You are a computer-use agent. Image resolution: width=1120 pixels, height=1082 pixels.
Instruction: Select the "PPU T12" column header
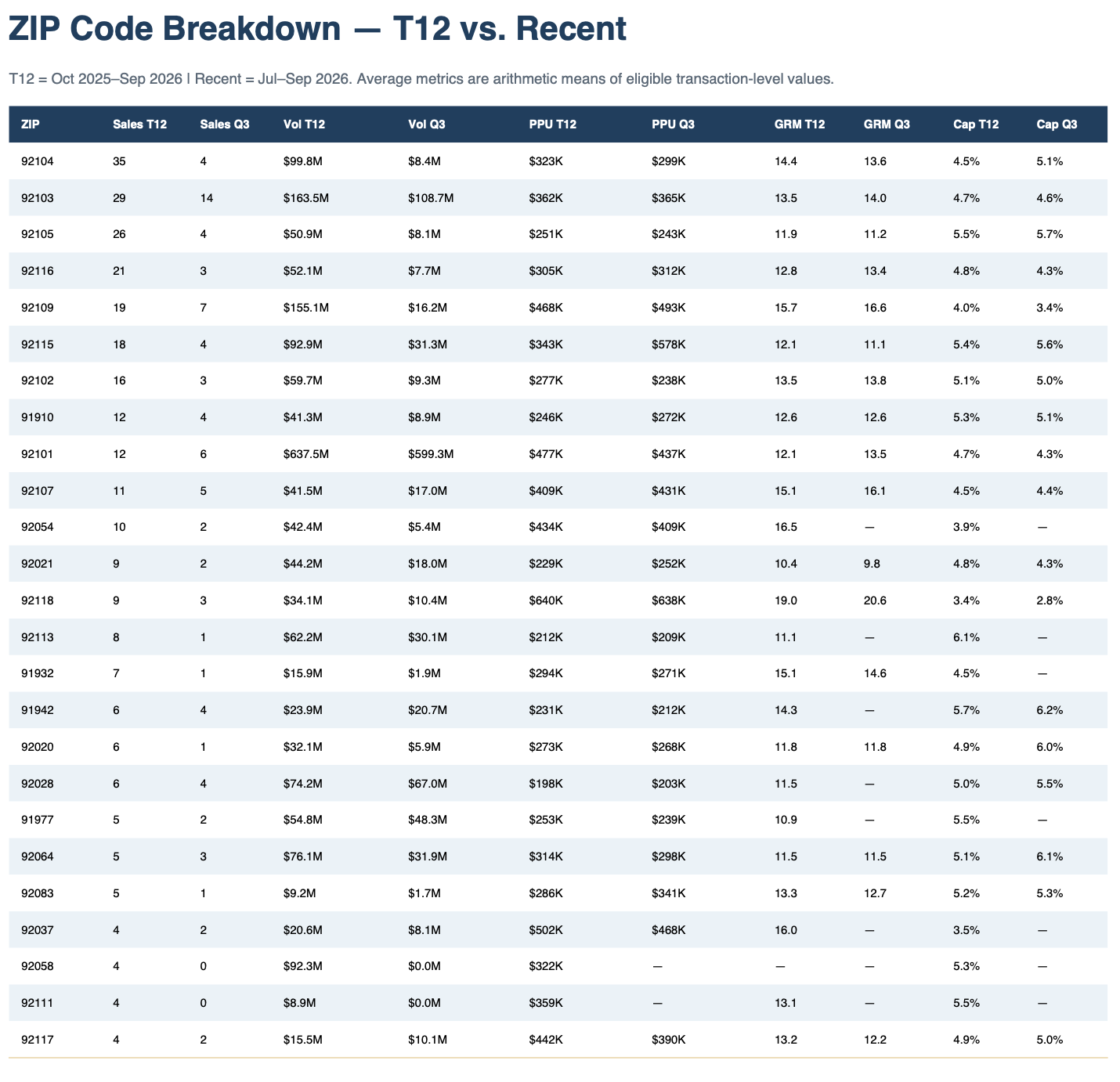click(x=553, y=124)
